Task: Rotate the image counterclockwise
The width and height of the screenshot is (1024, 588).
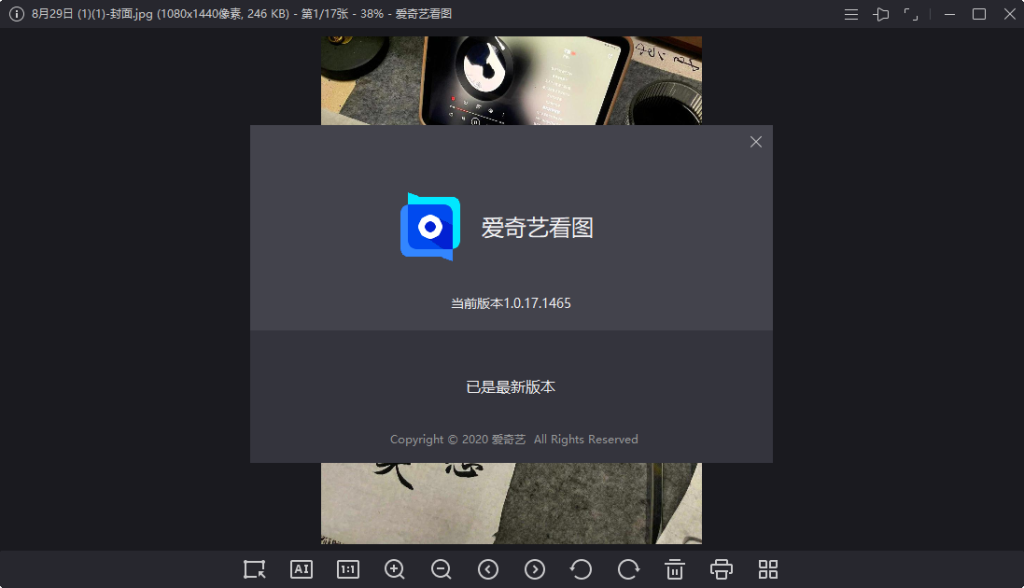Action: [581, 569]
